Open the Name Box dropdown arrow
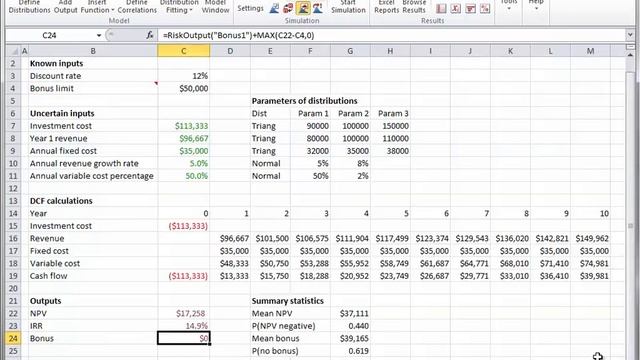 point(98,36)
